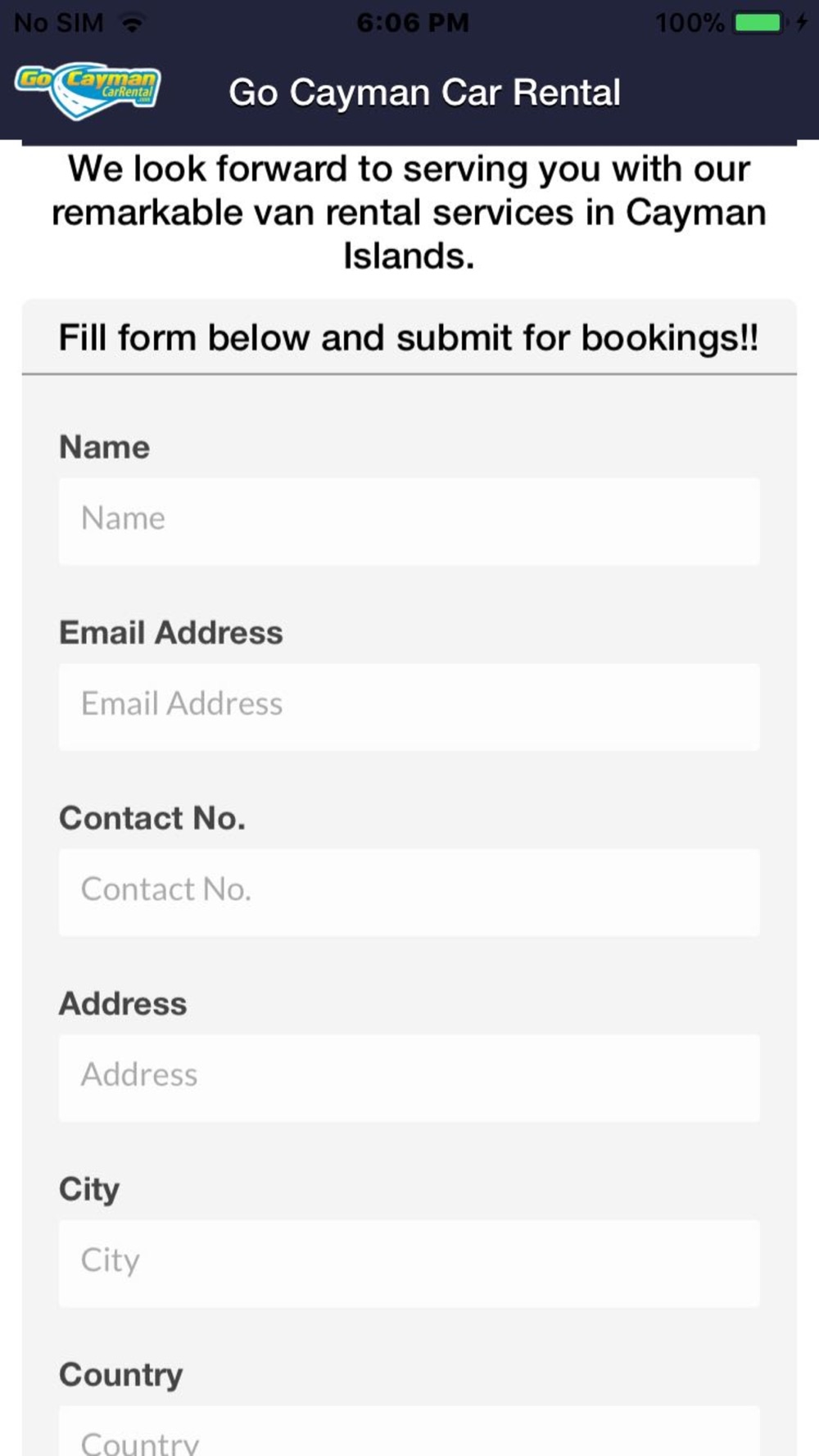Focus the Contact No. input field
The height and width of the screenshot is (1456, 819).
[x=409, y=893]
